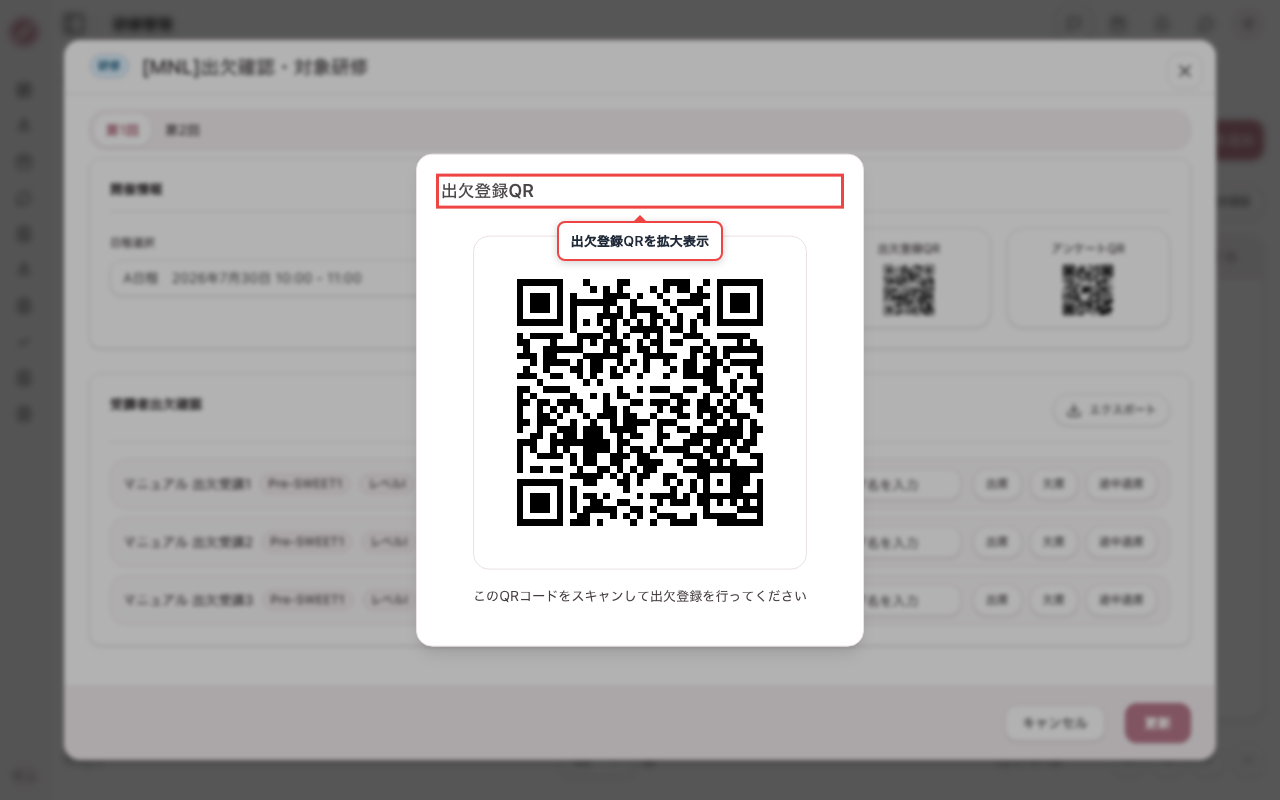Click the export download icon
This screenshot has width=1280, height=800.
(x=1074, y=410)
